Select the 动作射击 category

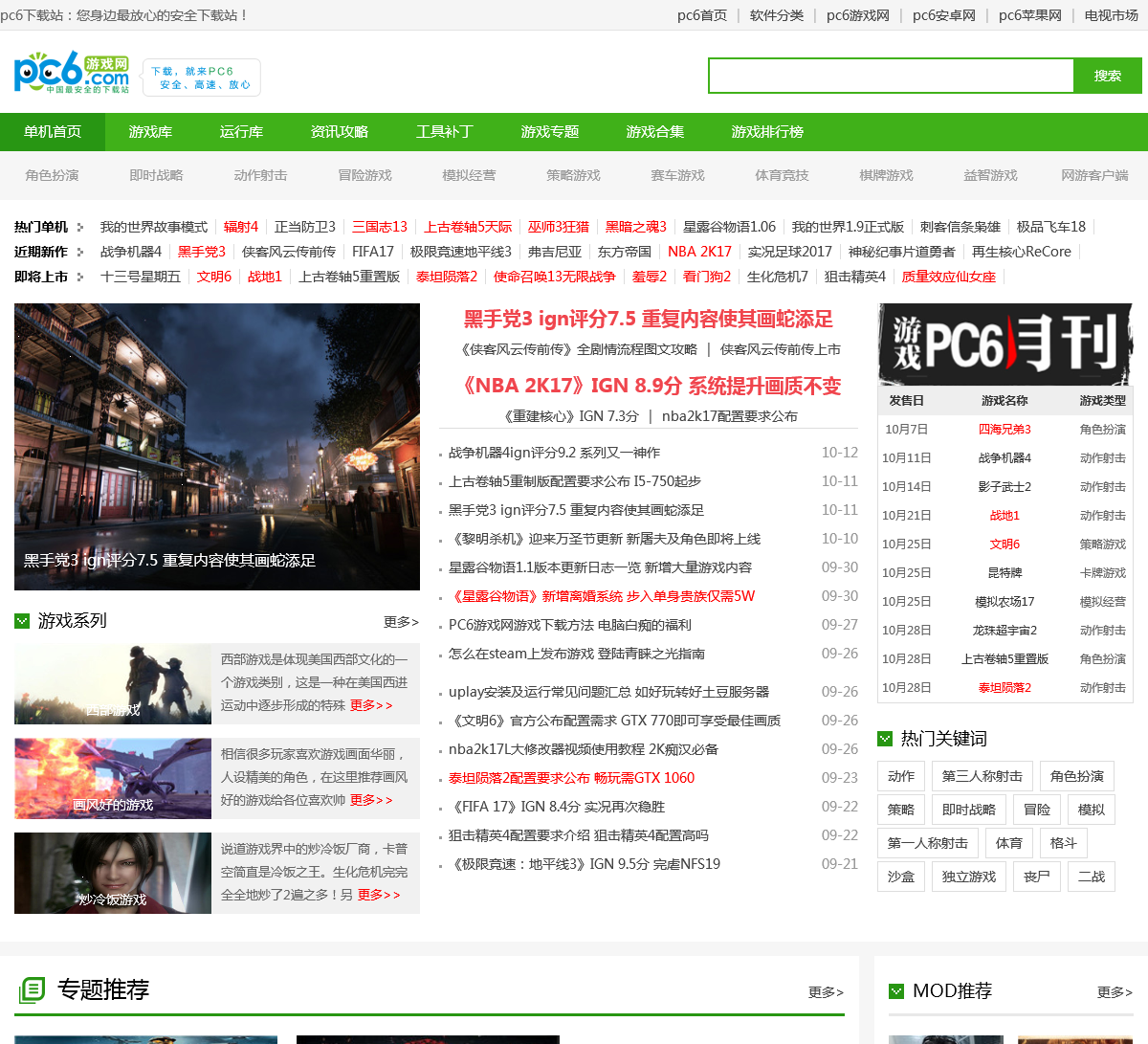point(261,175)
